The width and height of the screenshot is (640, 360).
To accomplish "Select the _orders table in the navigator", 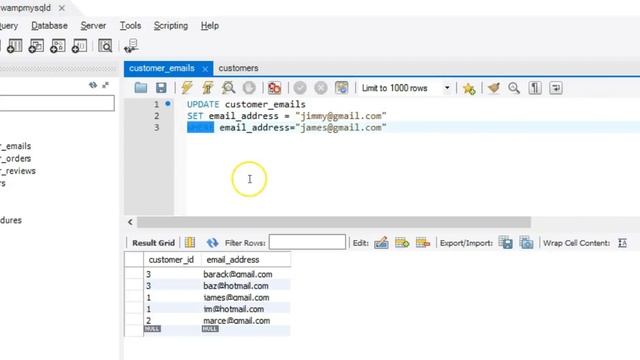I will click(x=16, y=158).
